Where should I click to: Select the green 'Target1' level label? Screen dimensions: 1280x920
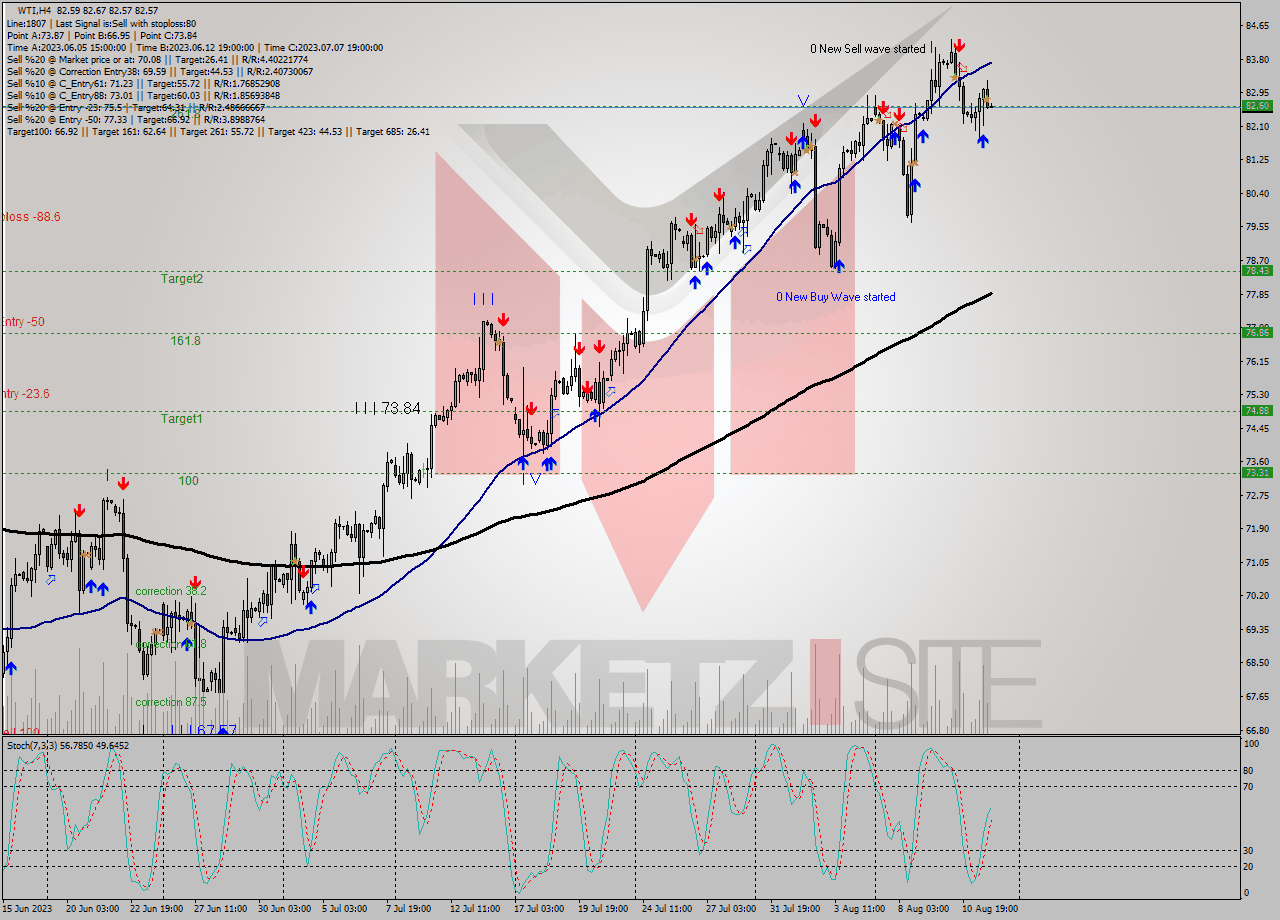coord(182,419)
